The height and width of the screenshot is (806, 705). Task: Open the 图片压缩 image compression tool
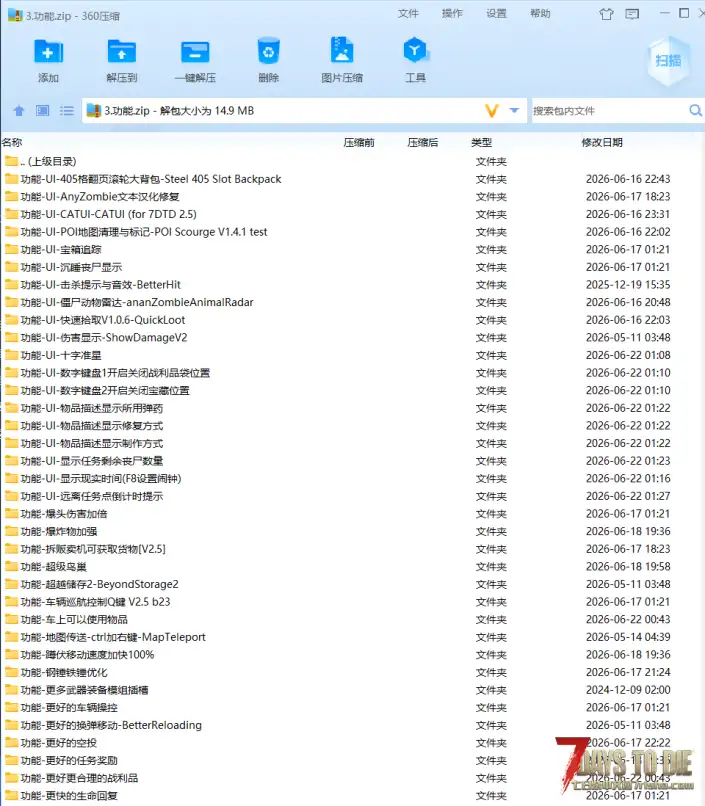342,50
